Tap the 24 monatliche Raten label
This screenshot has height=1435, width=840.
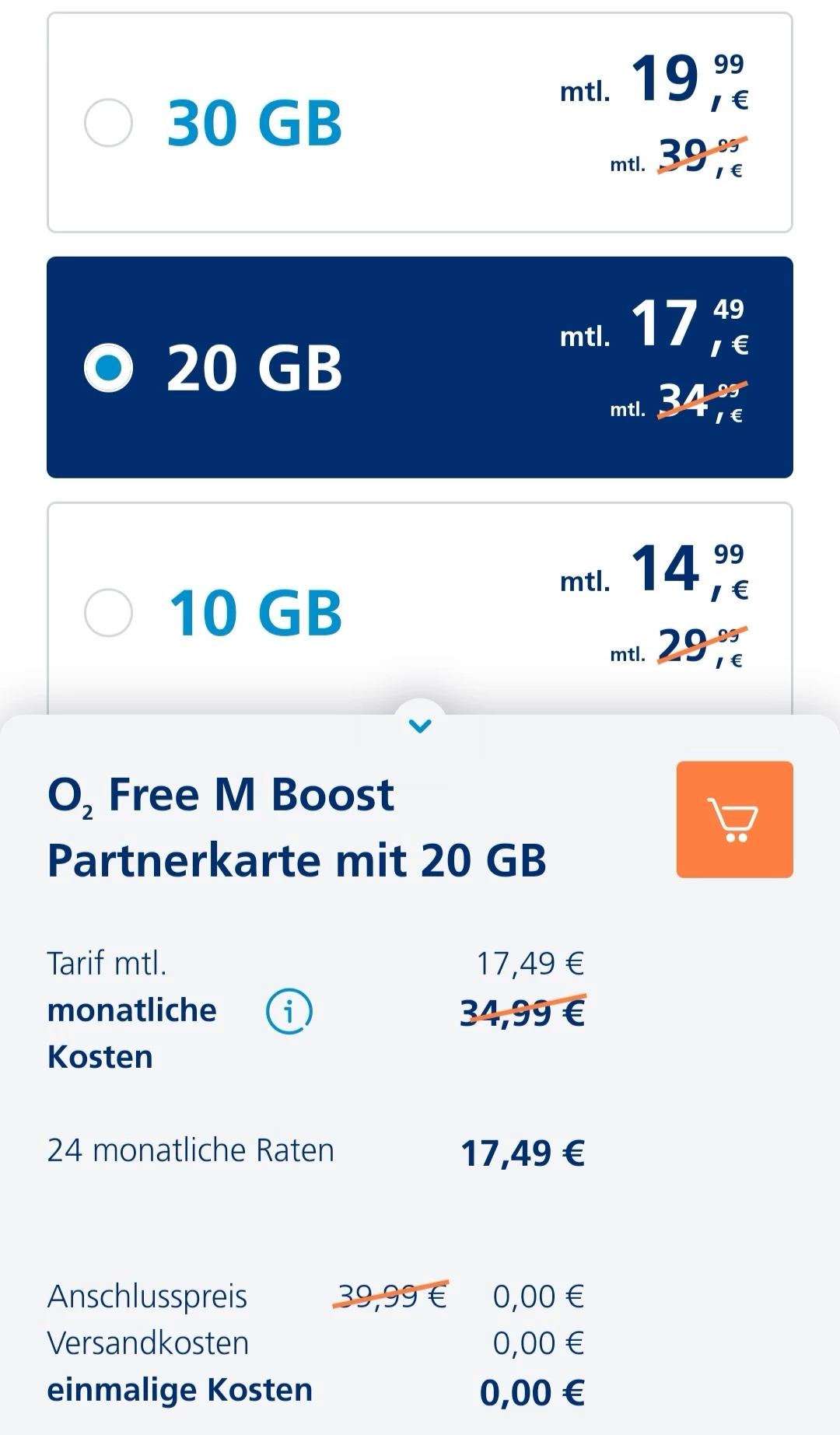191,1150
